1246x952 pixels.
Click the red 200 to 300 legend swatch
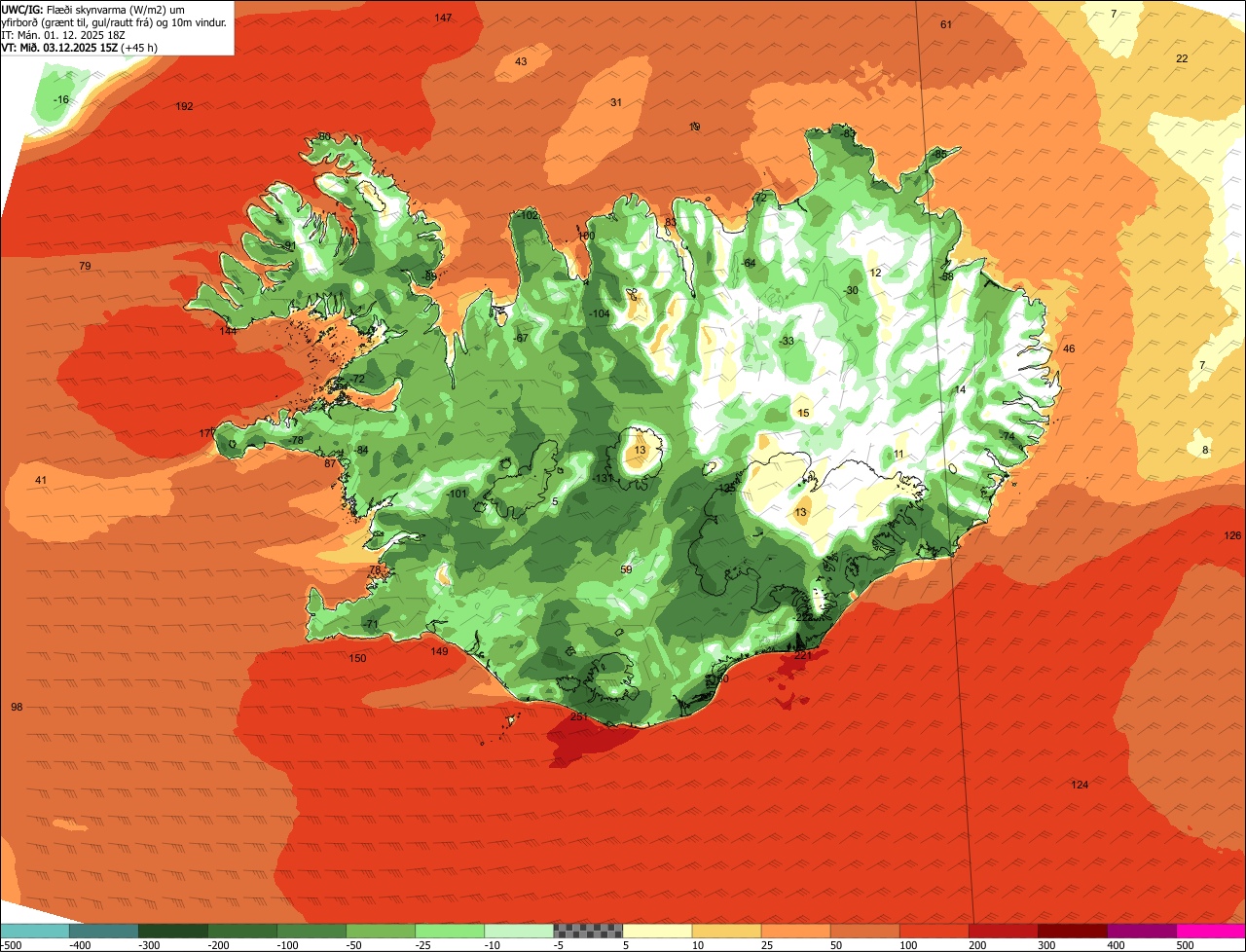[x=1003, y=931]
